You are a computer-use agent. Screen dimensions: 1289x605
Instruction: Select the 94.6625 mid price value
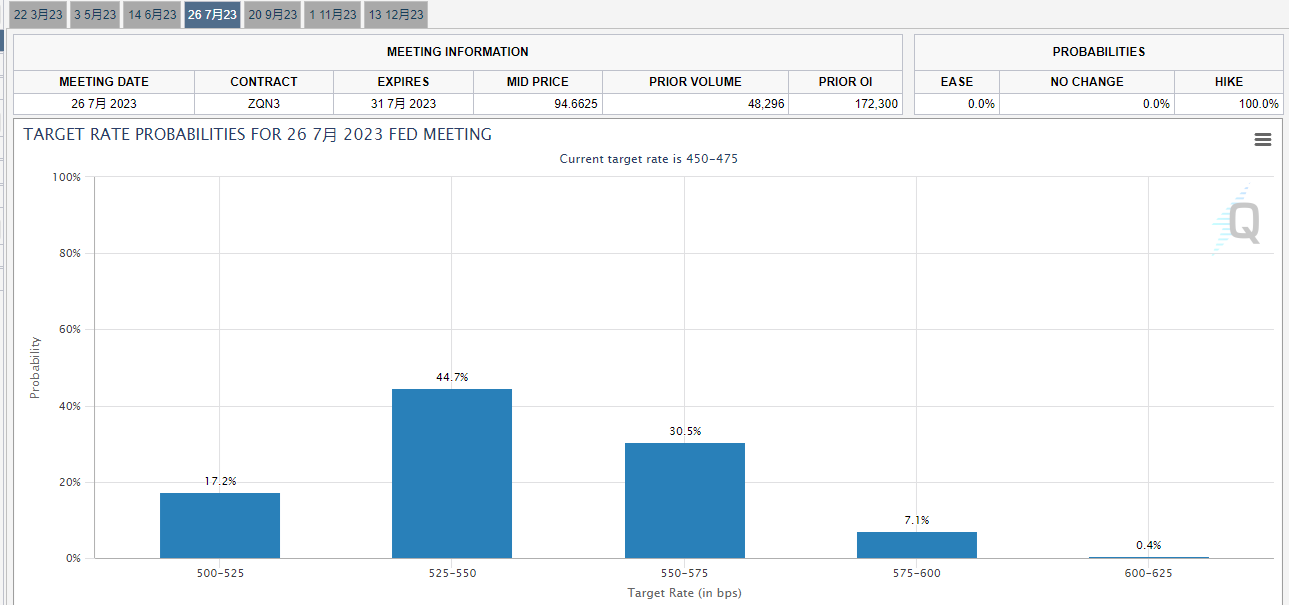pos(538,104)
